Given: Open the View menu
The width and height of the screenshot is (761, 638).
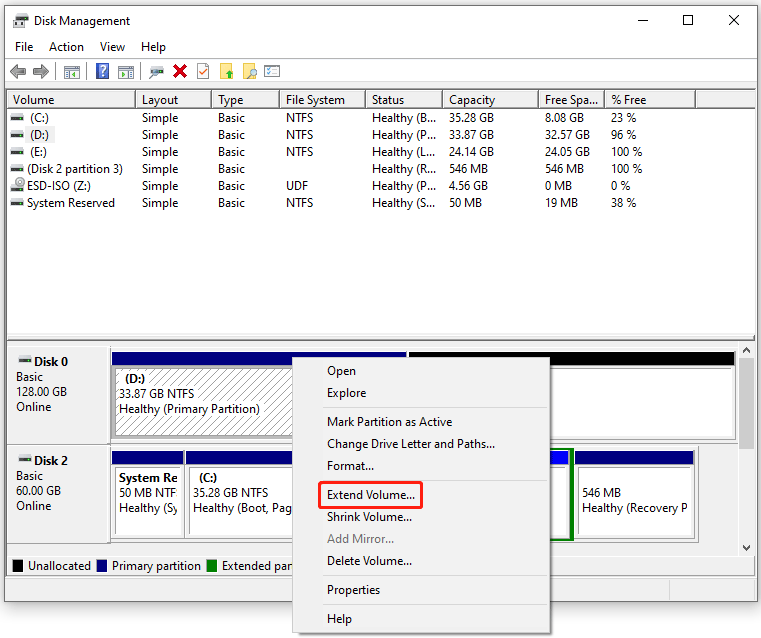Looking at the screenshot, I should [x=112, y=47].
